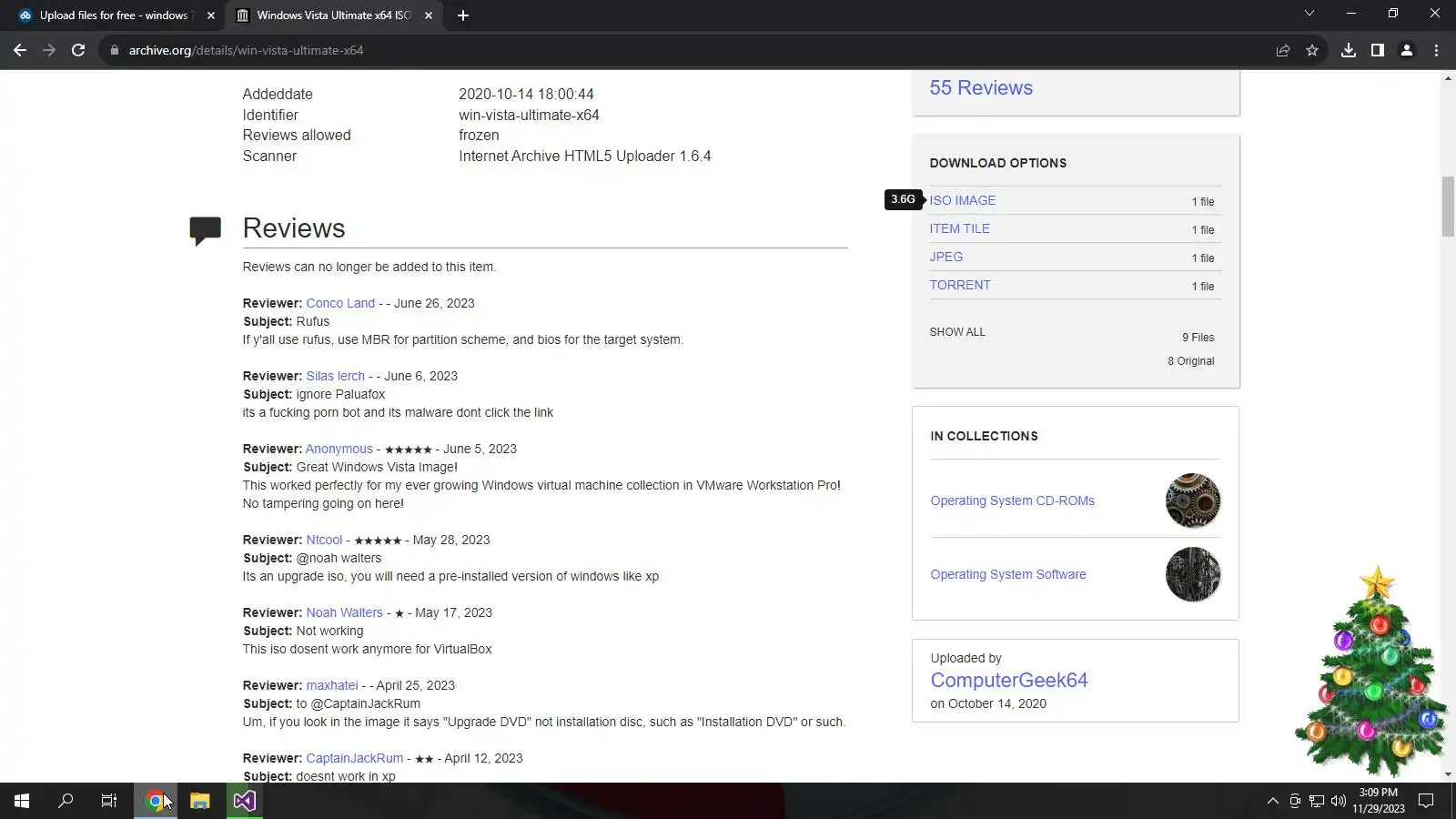Open reviewer Conco Land's profile
This screenshot has height=819, width=1456.
click(340, 303)
